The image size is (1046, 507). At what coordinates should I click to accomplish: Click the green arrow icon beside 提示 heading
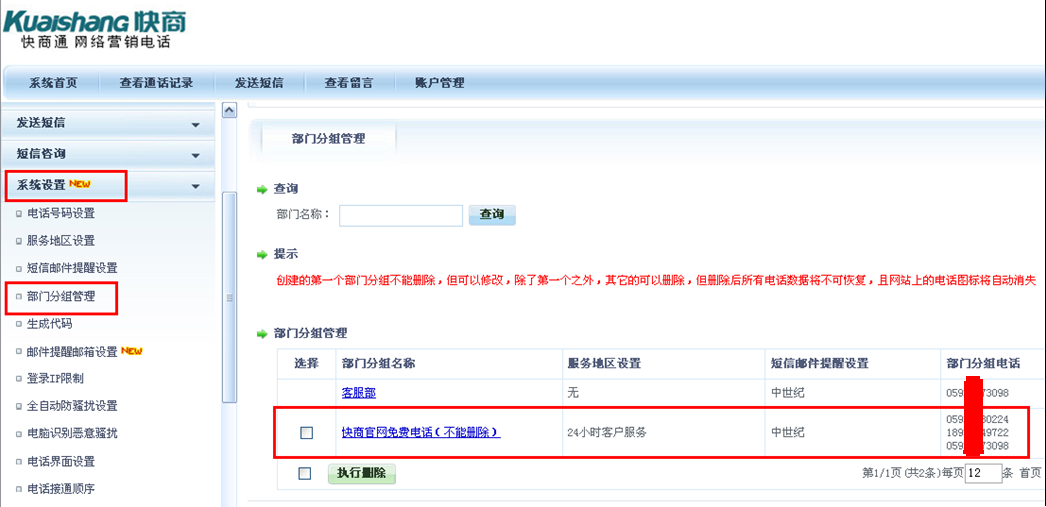[x=263, y=255]
